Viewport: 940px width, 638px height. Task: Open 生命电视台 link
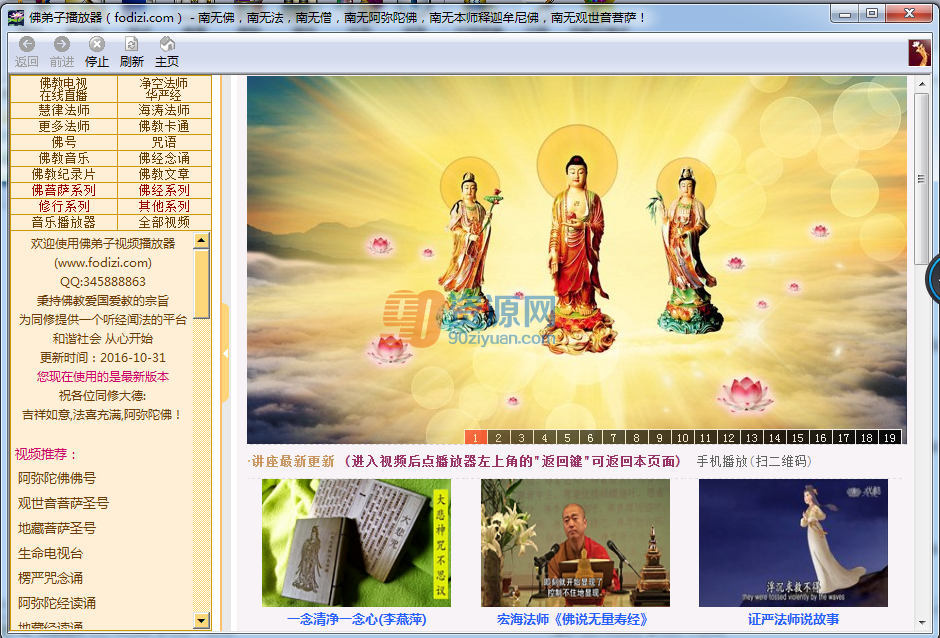(50, 553)
